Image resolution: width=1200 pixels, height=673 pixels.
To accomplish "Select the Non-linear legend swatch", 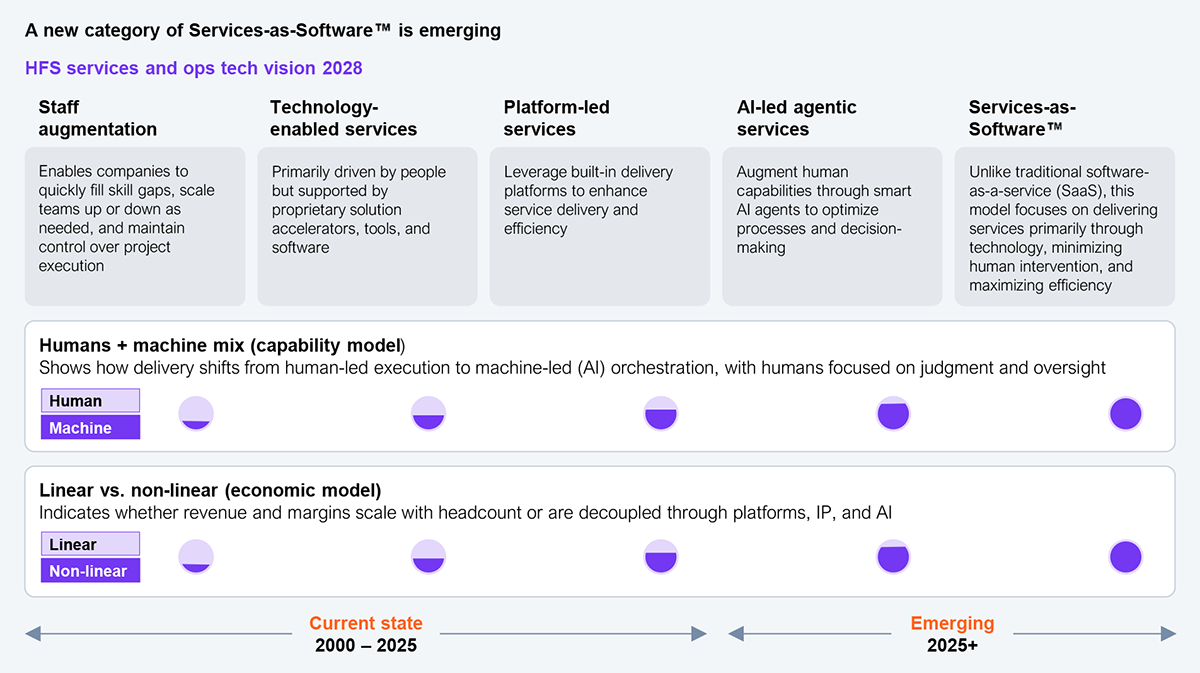I will pos(90,571).
